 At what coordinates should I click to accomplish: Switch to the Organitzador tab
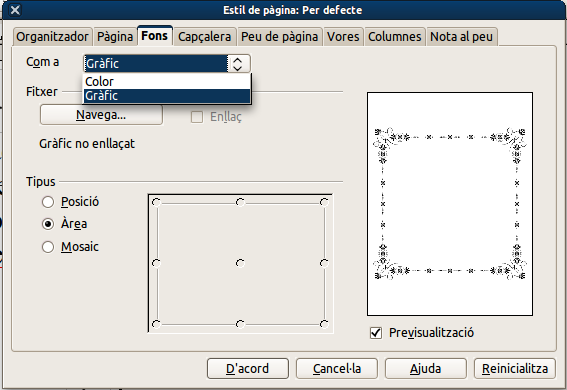pyautogui.click(x=52, y=37)
